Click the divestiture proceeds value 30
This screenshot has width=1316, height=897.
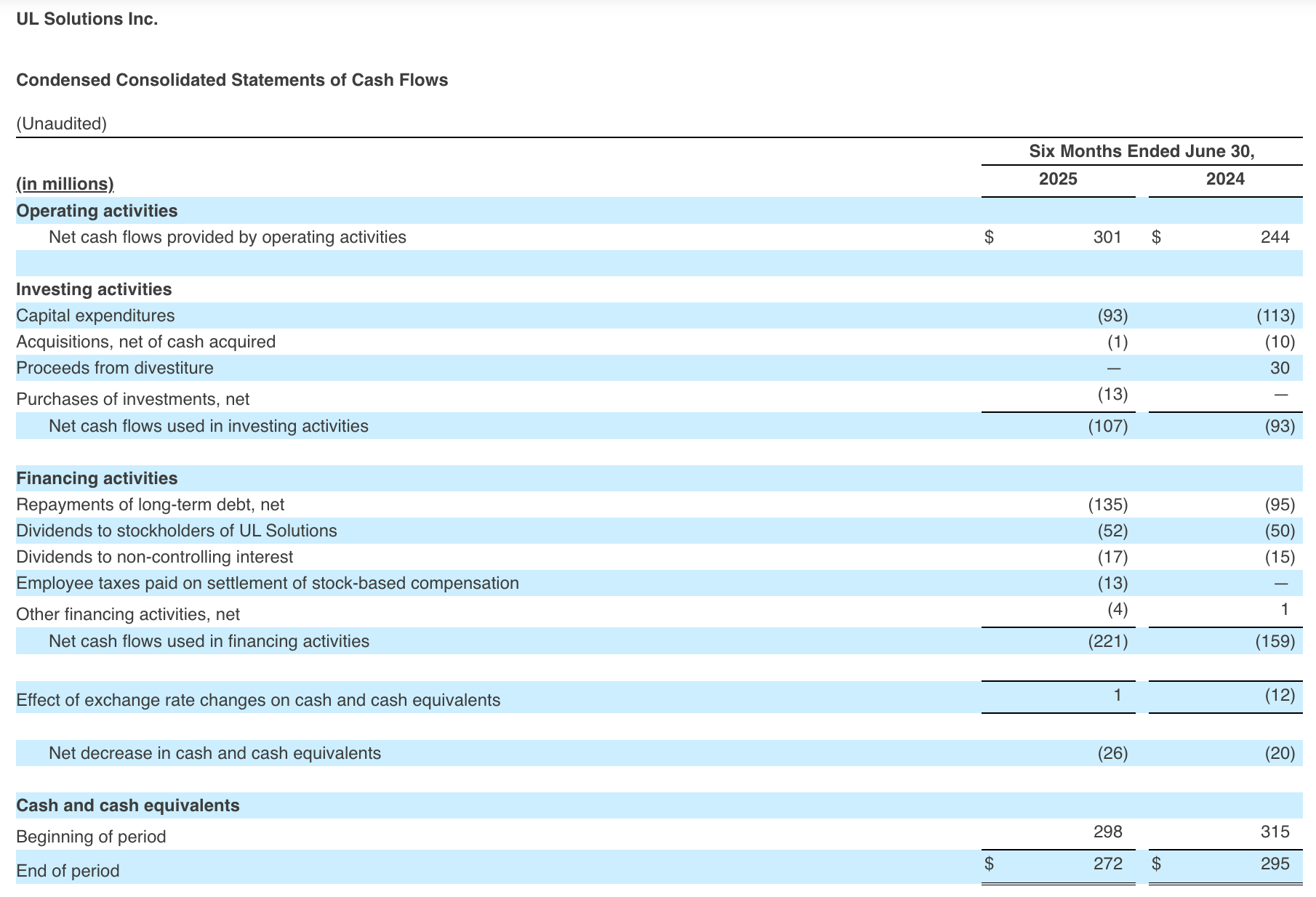click(1280, 368)
